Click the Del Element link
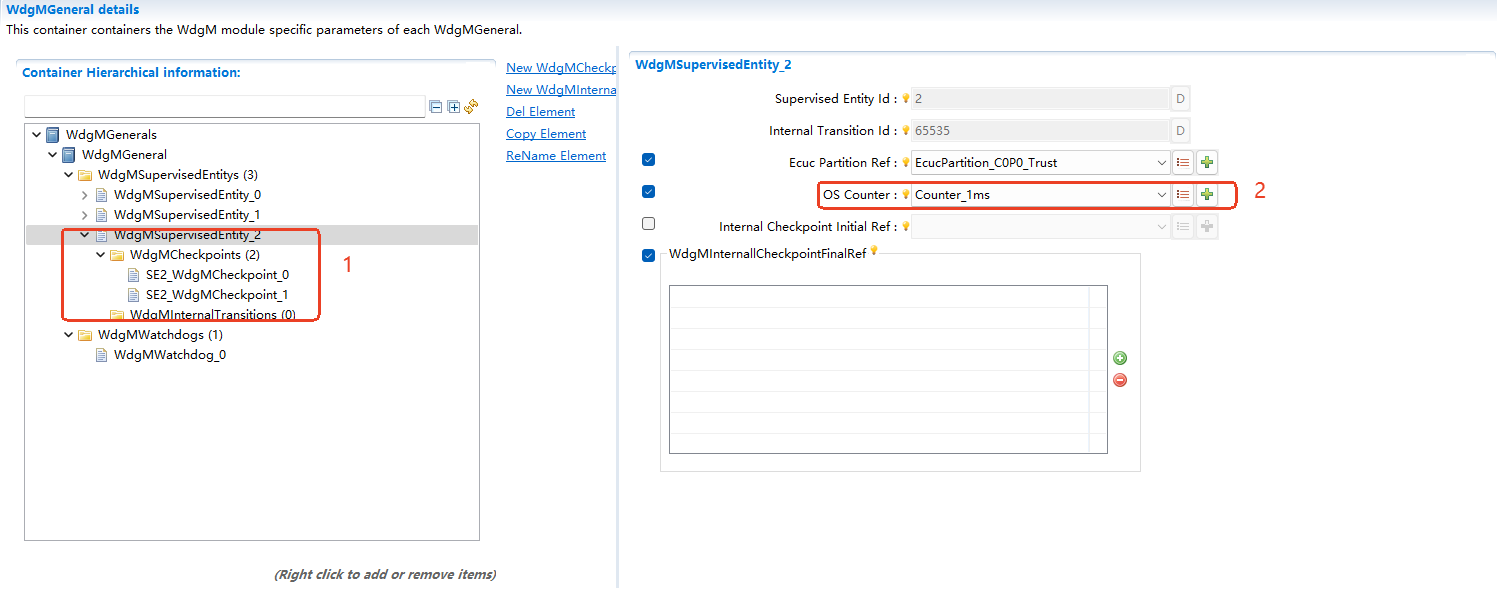The image size is (1497, 594). 540,112
